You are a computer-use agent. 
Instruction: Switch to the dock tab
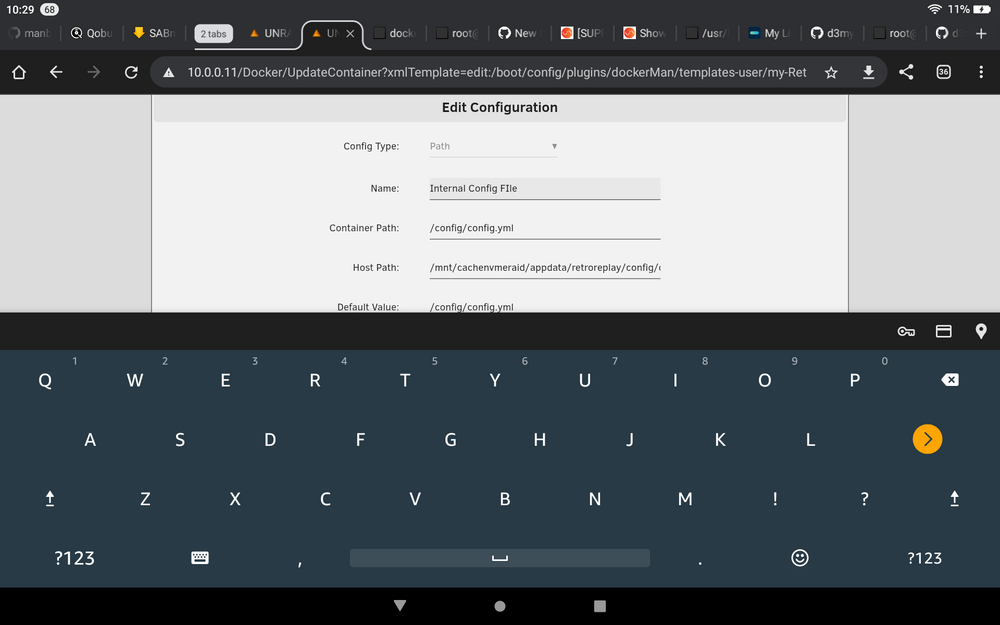tap(394, 33)
